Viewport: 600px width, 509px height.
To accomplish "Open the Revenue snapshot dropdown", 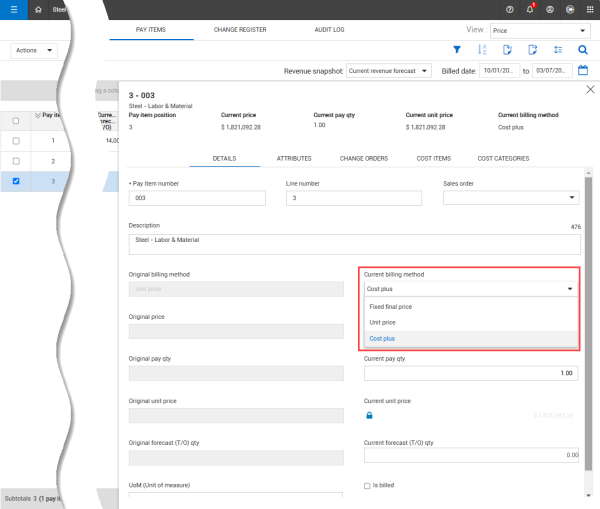I will coord(388,71).
